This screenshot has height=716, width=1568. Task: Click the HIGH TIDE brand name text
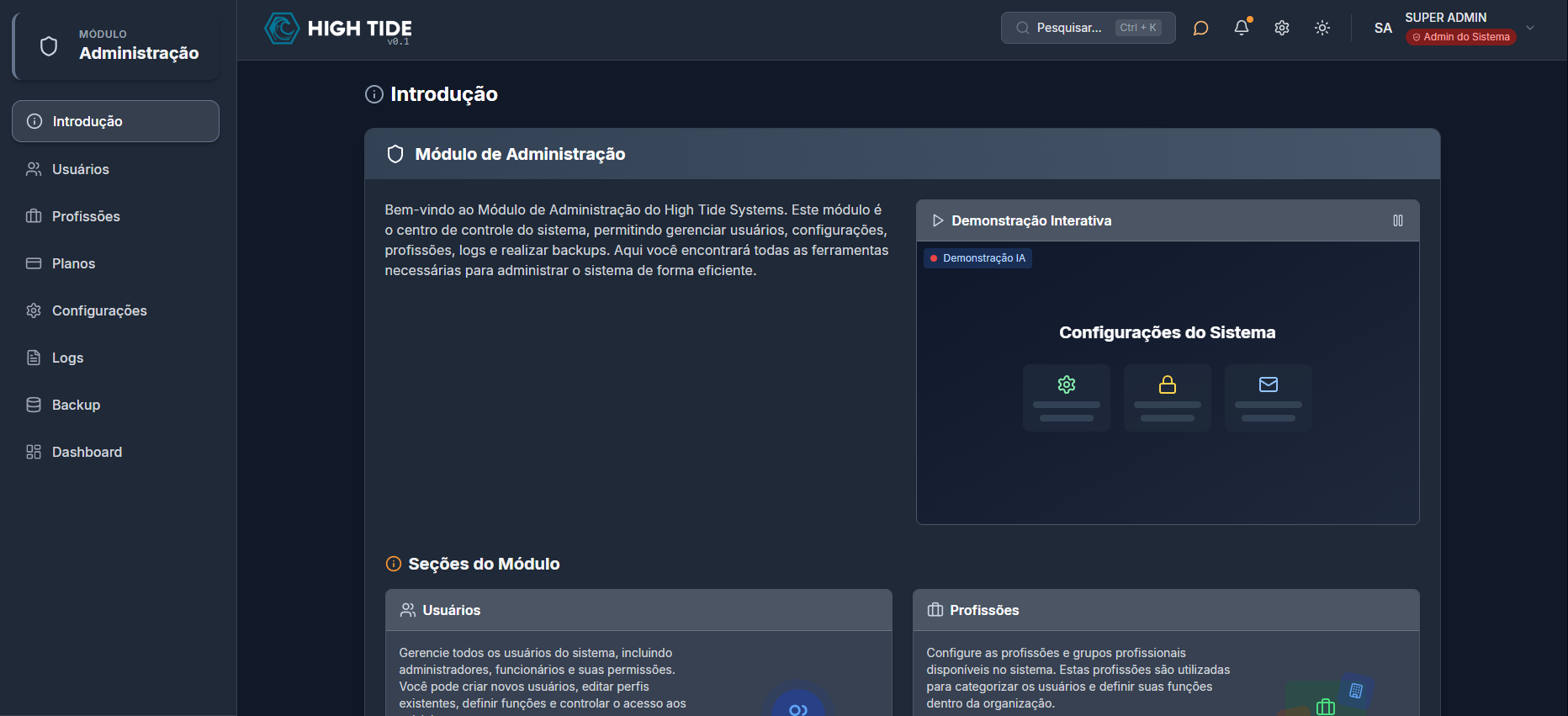[x=360, y=29]
